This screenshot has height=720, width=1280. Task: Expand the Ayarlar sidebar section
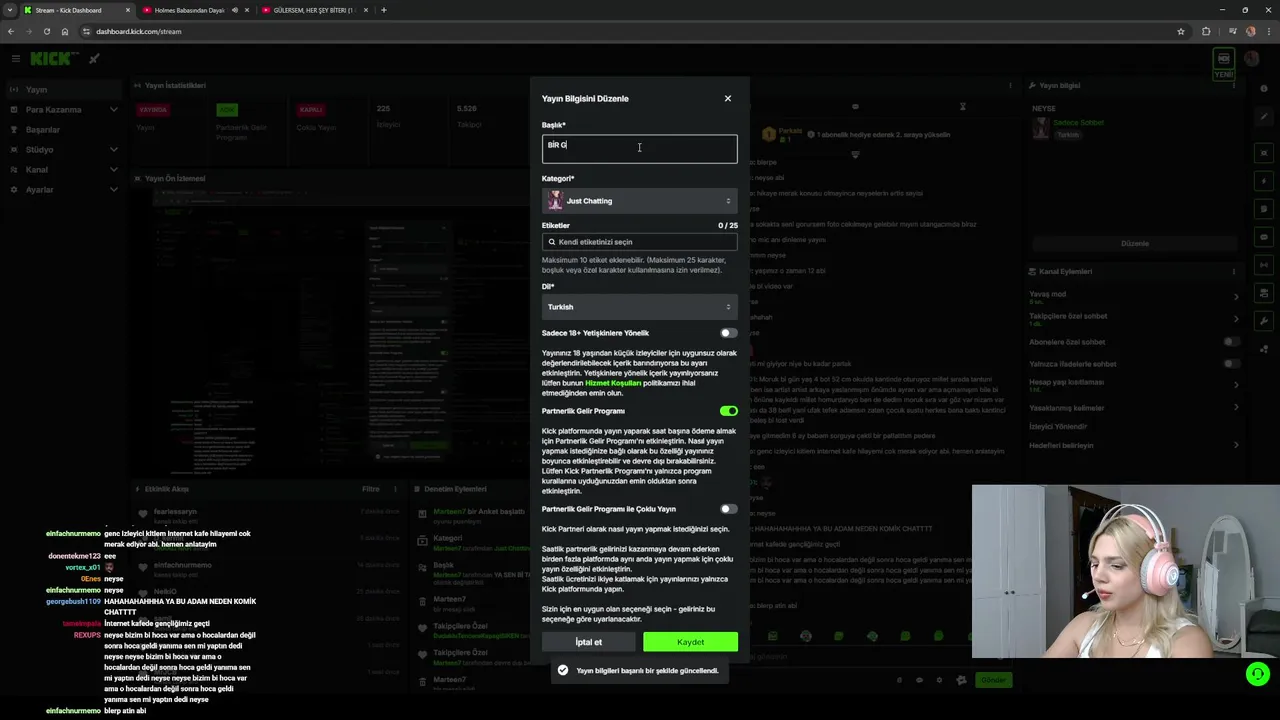[x=64, y=189]
